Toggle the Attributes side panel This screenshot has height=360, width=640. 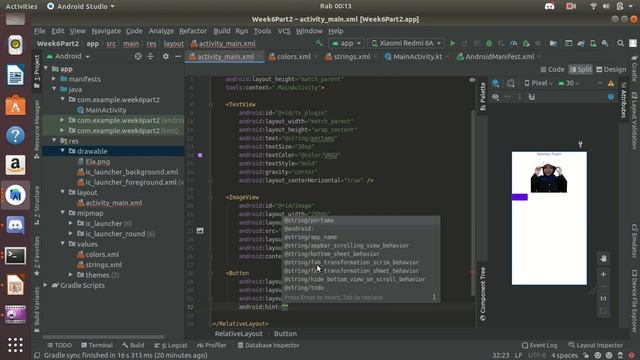[623, 100]
